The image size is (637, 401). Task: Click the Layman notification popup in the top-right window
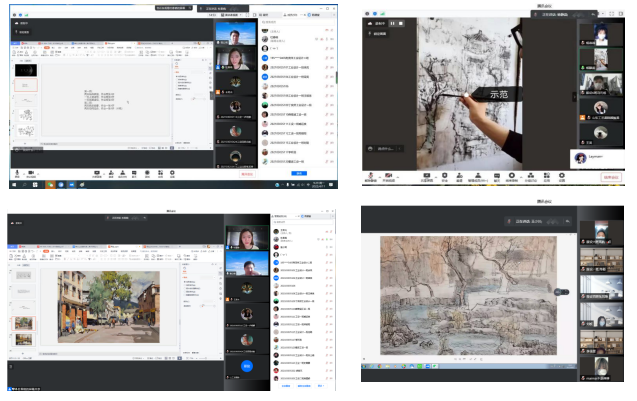point(598,158)
